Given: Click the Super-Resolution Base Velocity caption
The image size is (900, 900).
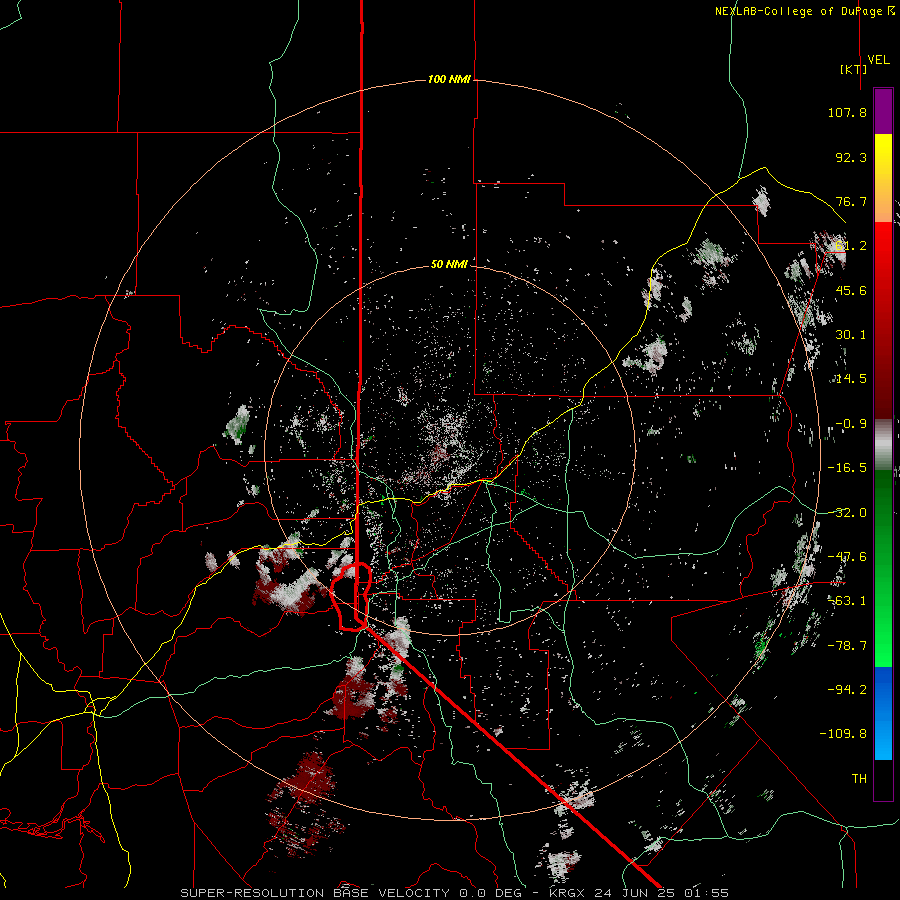Looking at the screenshot, I should (x=455, y=893).
